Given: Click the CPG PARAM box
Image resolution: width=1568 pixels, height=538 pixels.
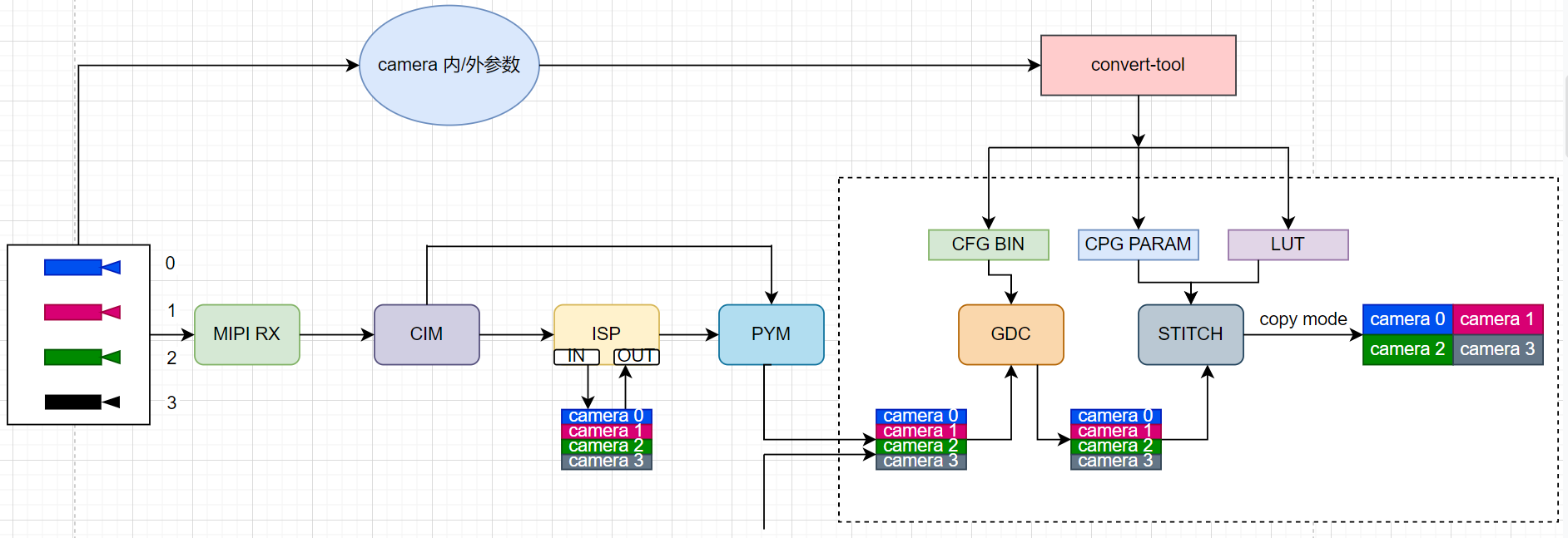Looking at the screenshot, I should point(1138,244).
